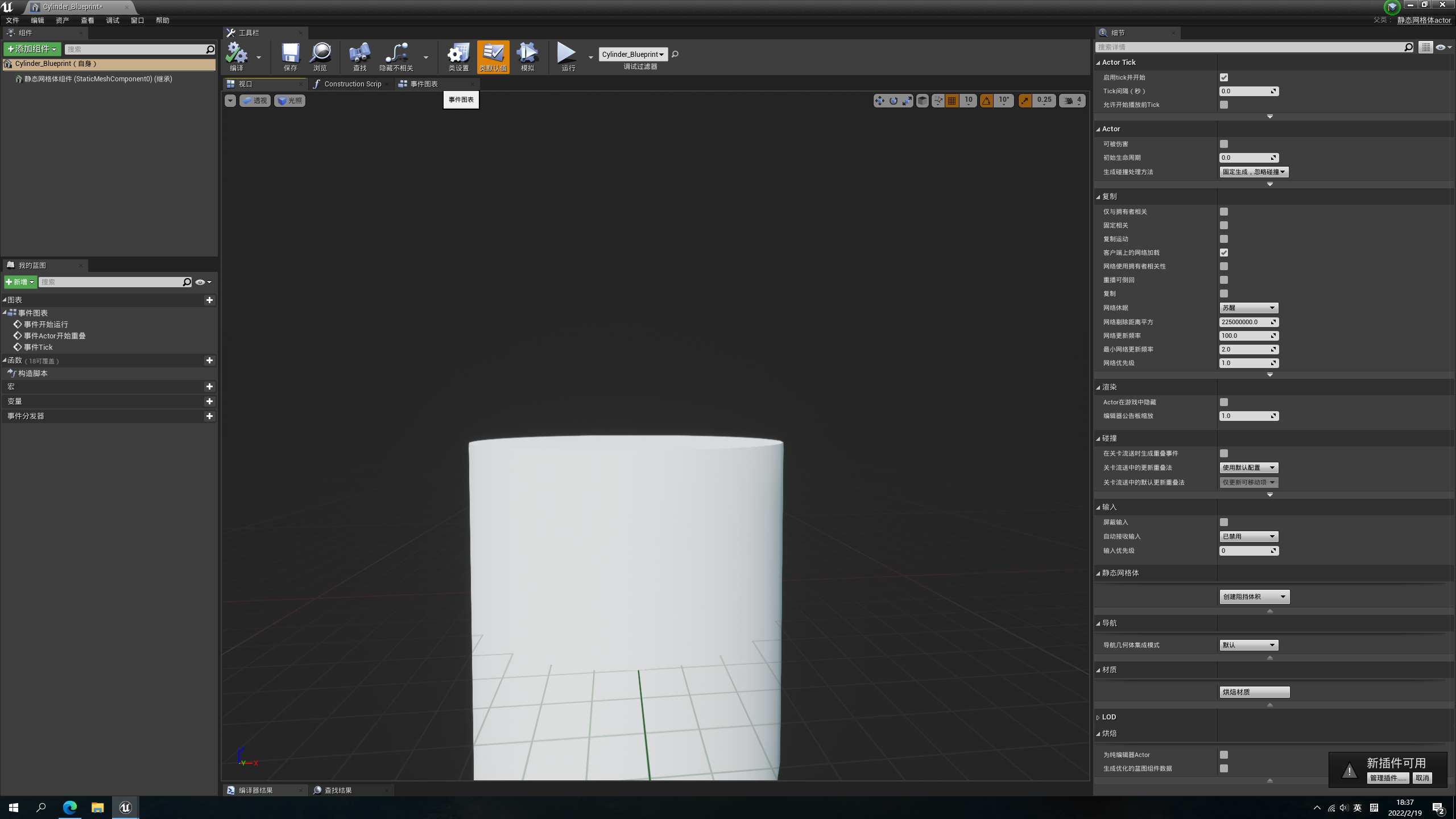Start 模拟 (Simulate) from toolbar
This screenshot has width=1456, height=819.
[527, 57]
